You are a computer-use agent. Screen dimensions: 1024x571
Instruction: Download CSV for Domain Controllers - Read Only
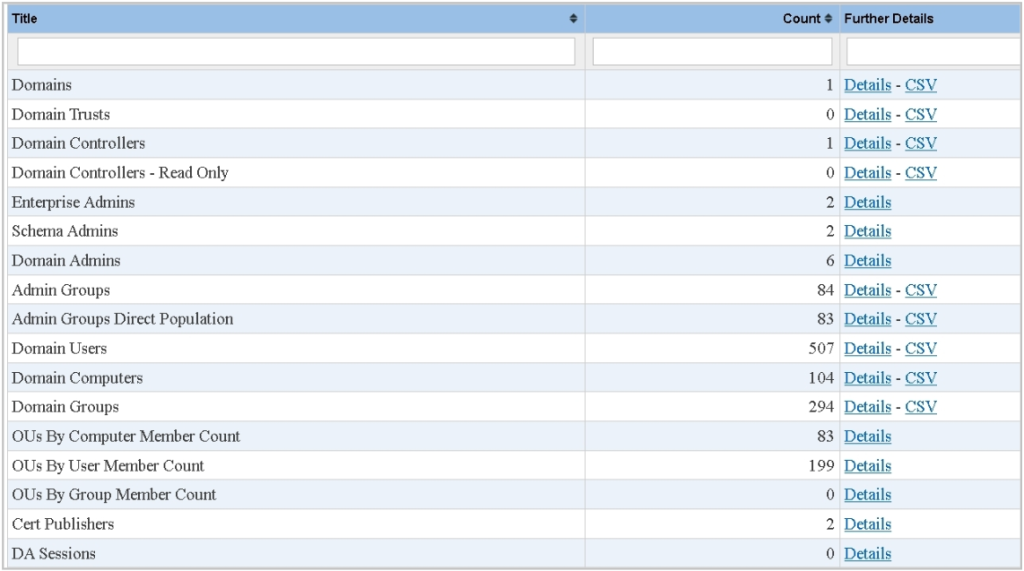pos(920,173)
